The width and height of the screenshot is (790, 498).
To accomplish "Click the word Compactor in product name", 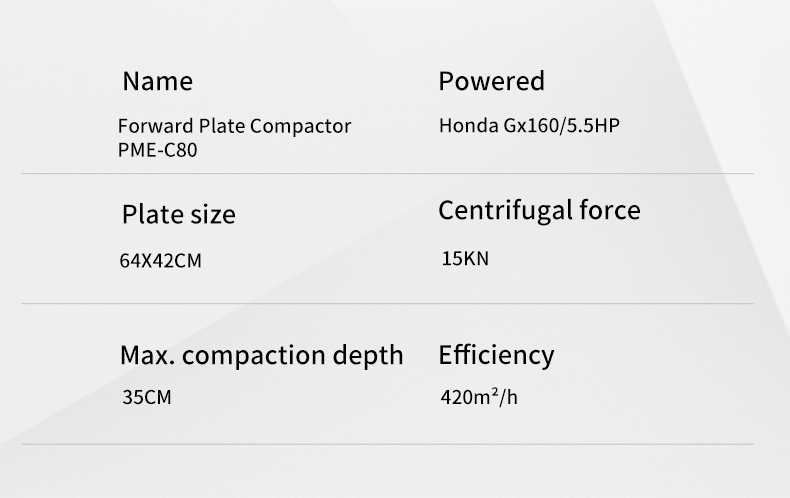I will [300, 127].
